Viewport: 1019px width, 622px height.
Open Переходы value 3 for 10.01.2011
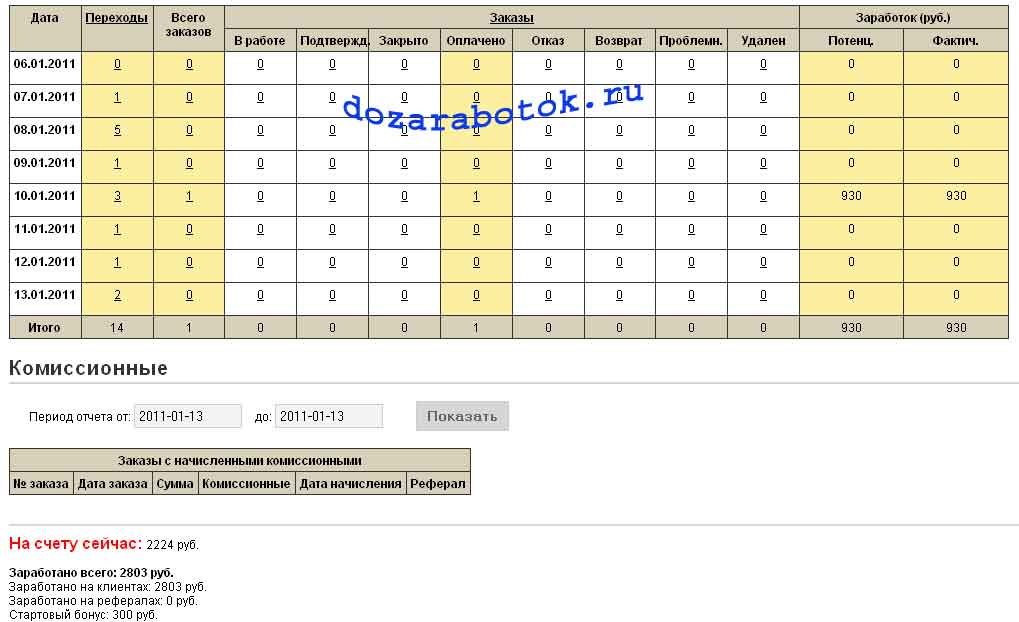[x=117, y=196]
